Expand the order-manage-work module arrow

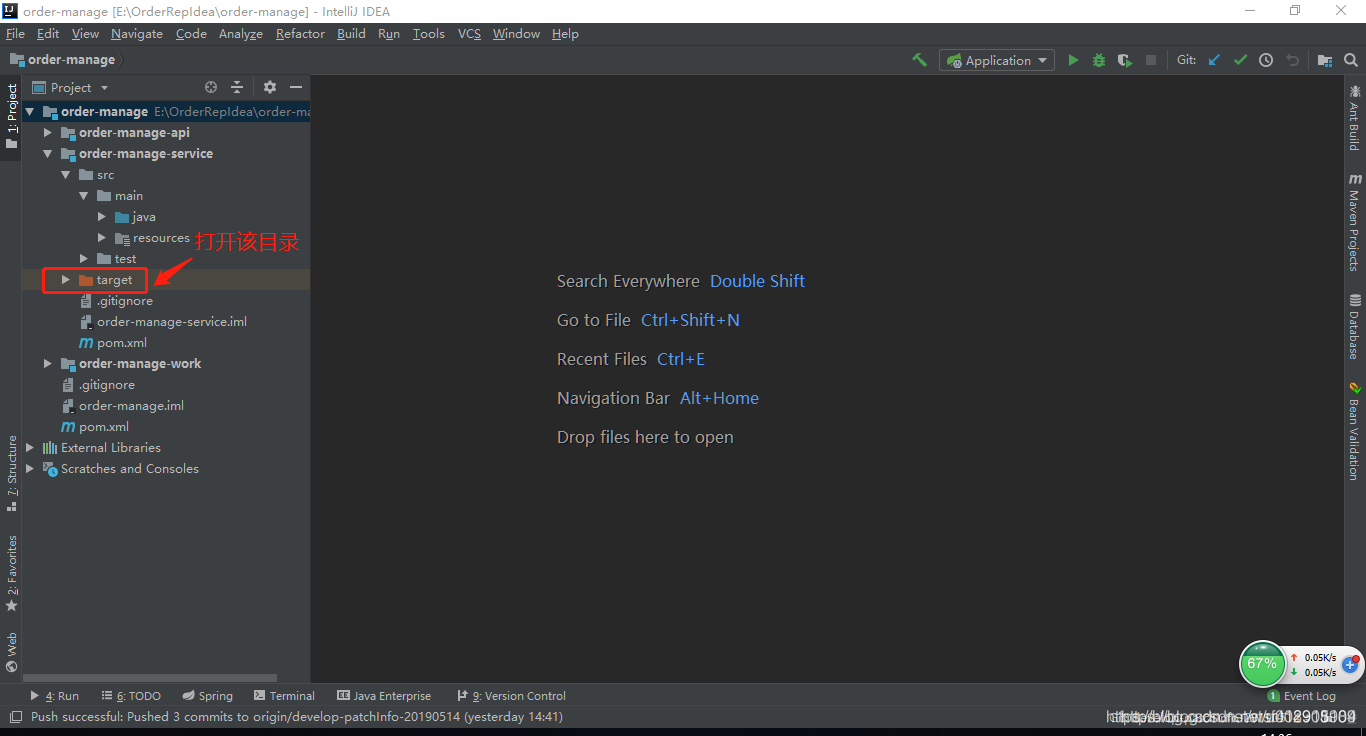pyautogui.click(x=47, y=364)
